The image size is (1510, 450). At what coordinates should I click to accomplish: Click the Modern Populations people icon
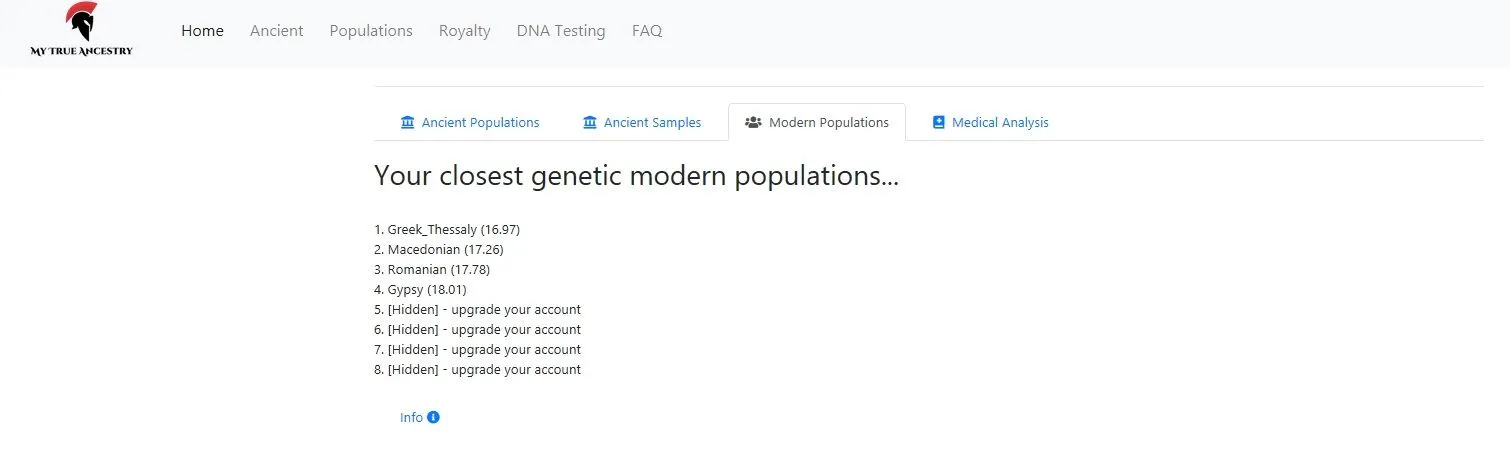click(x=754, y=123)
